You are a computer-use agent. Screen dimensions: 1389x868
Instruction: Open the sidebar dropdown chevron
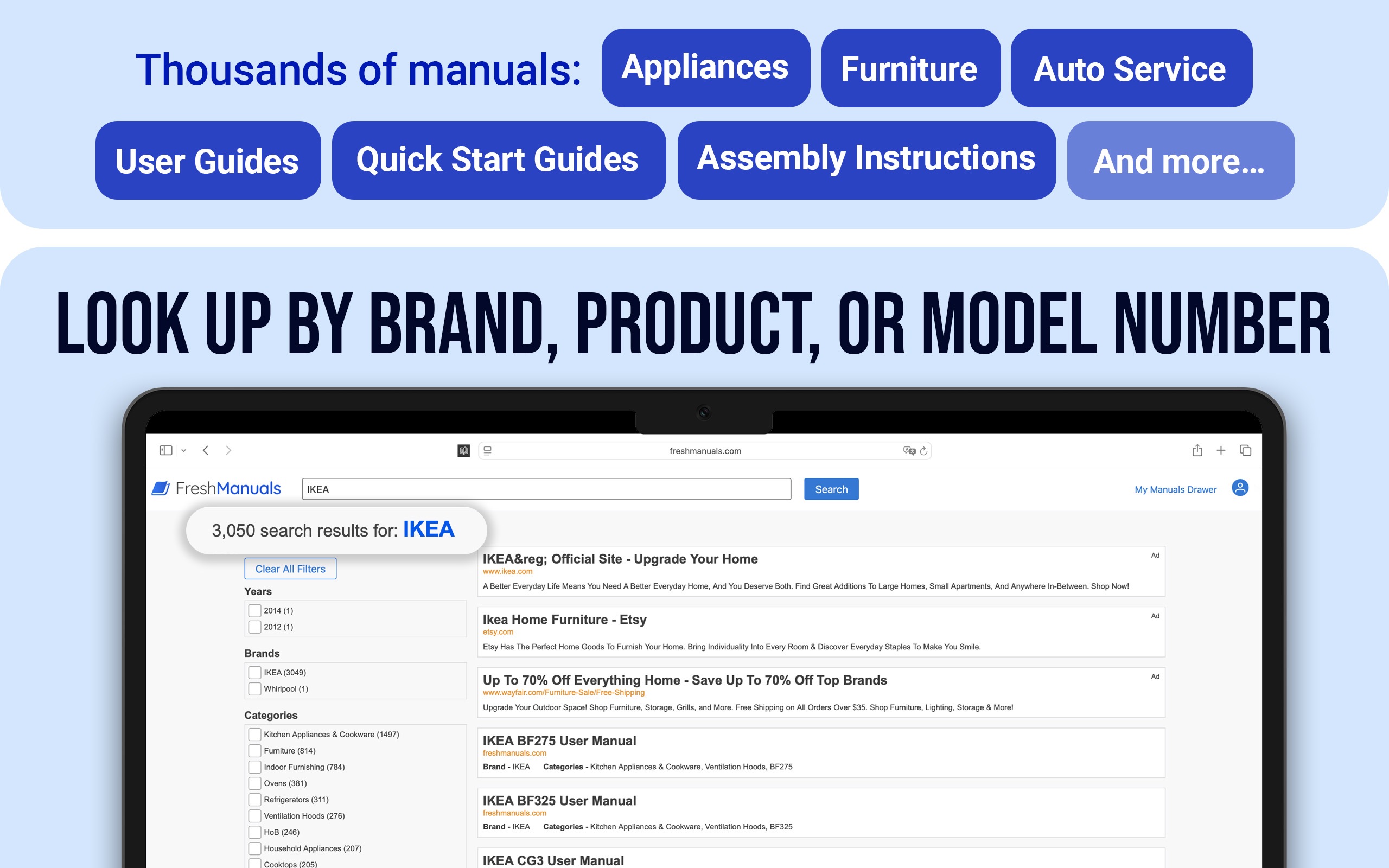coord(184,451)
